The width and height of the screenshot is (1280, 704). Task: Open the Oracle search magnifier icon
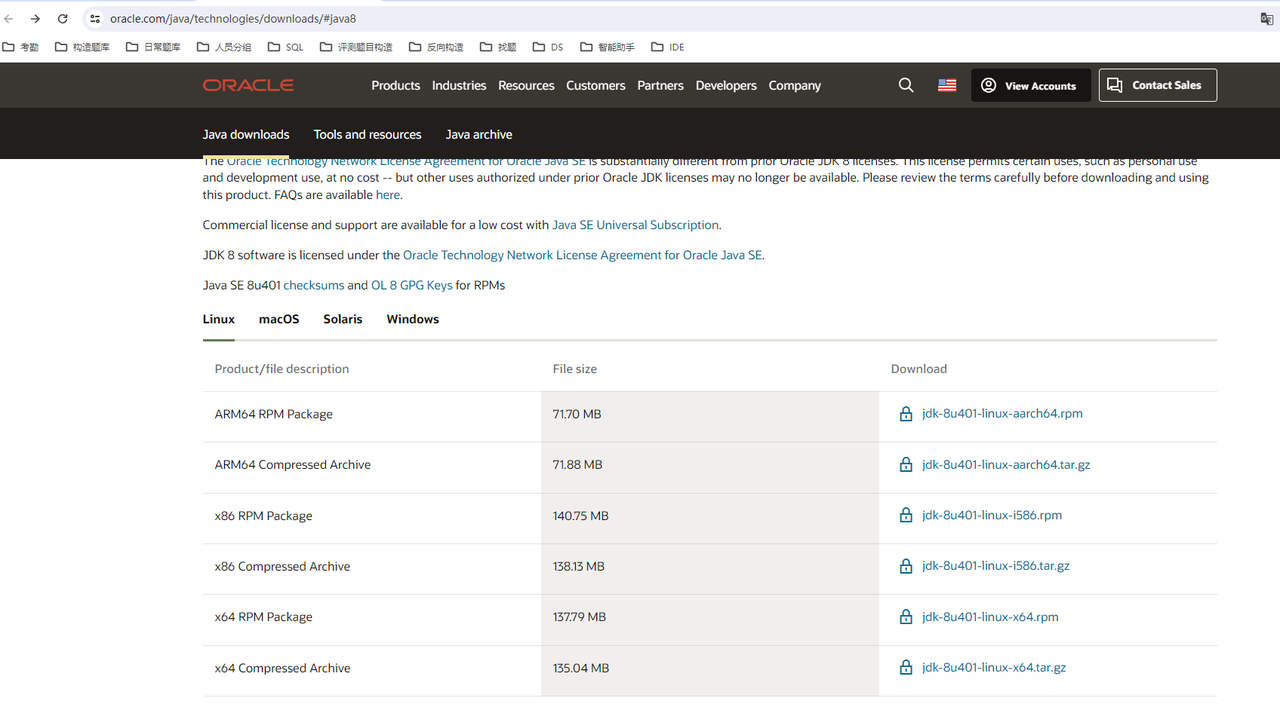point(906,86)
